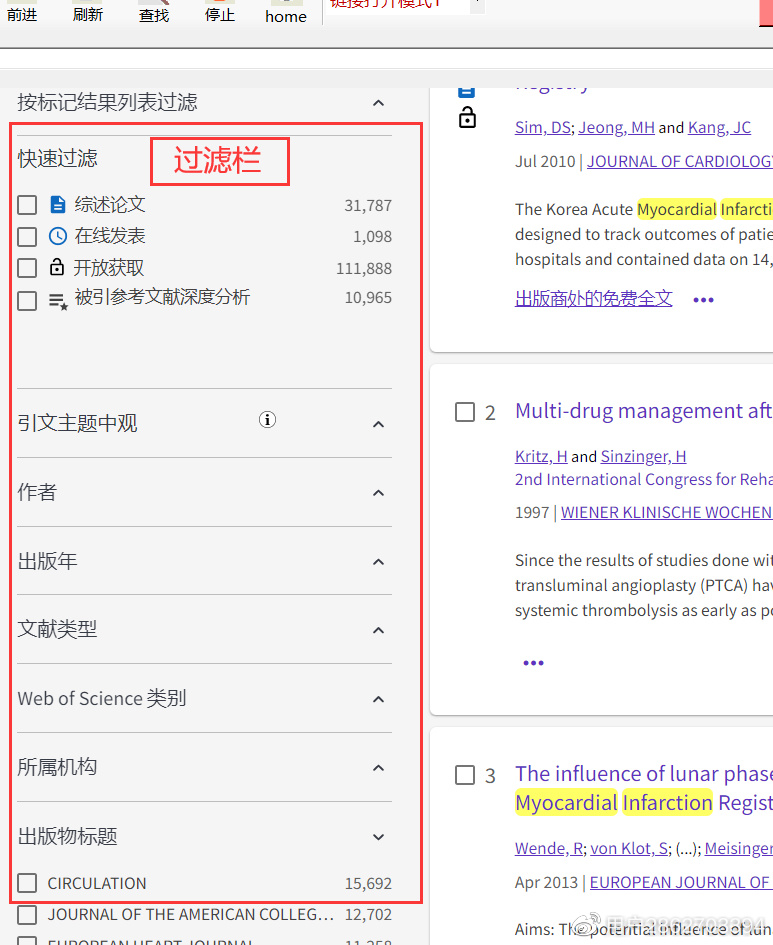Check the 开放获取 filter checkbox
Viewport: 773px width, 945px height.
point(27,268)
